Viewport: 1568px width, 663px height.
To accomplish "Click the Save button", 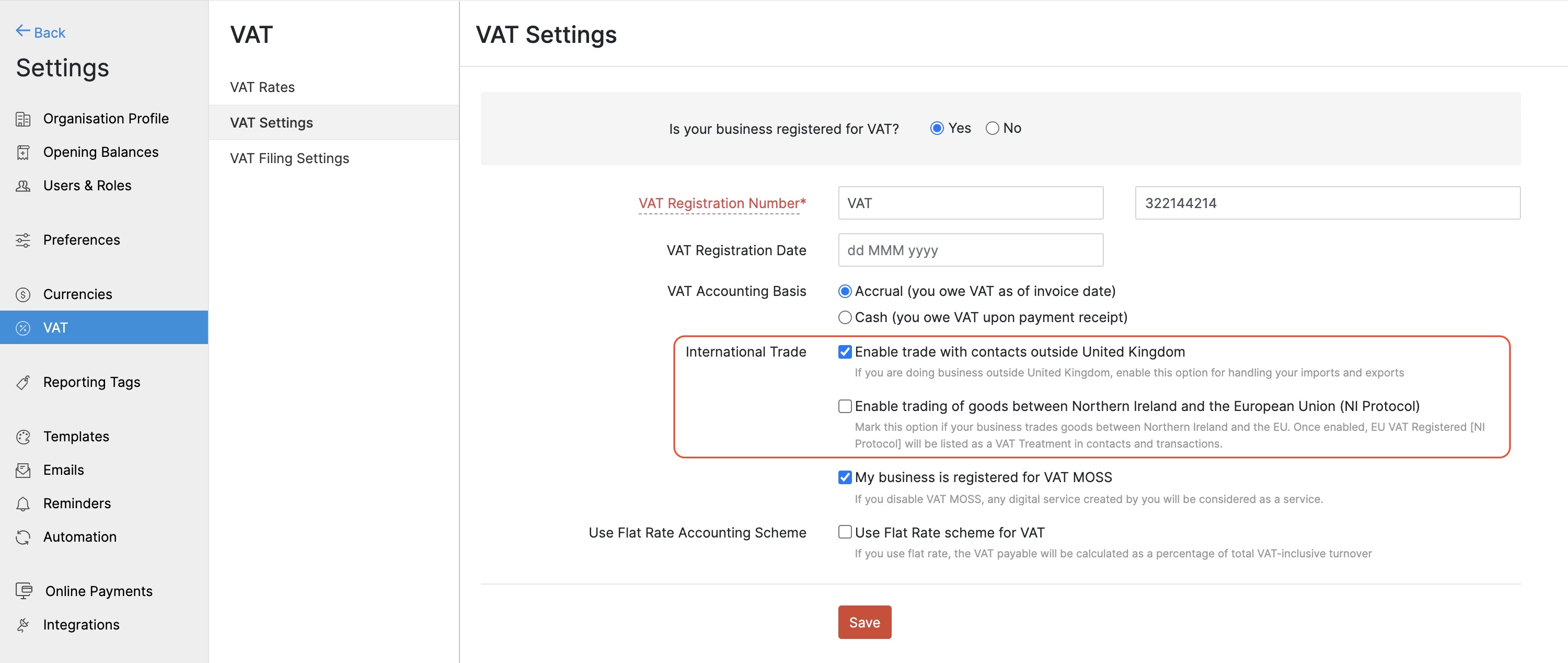I will (864, 622).
